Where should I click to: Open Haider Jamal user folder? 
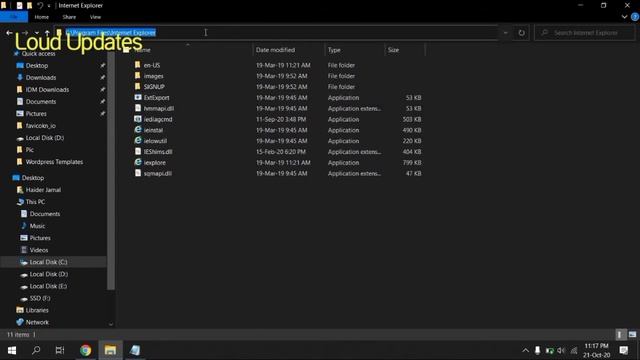43,190
